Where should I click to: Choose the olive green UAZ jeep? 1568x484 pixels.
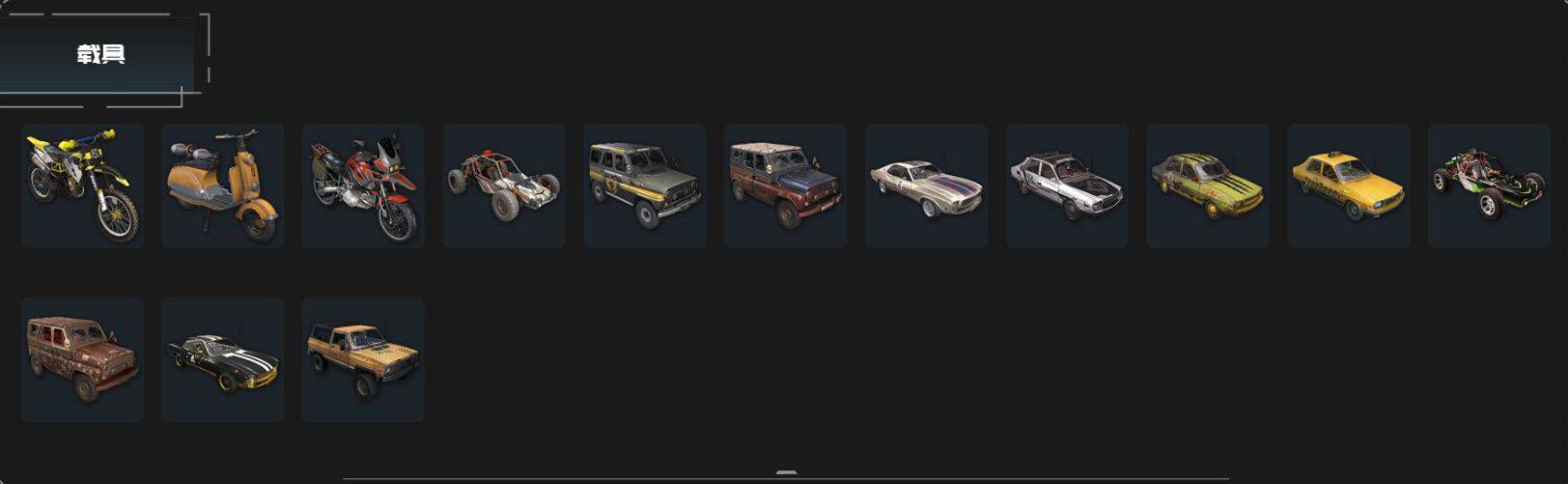pyautogui.click(x=645, y=185)
